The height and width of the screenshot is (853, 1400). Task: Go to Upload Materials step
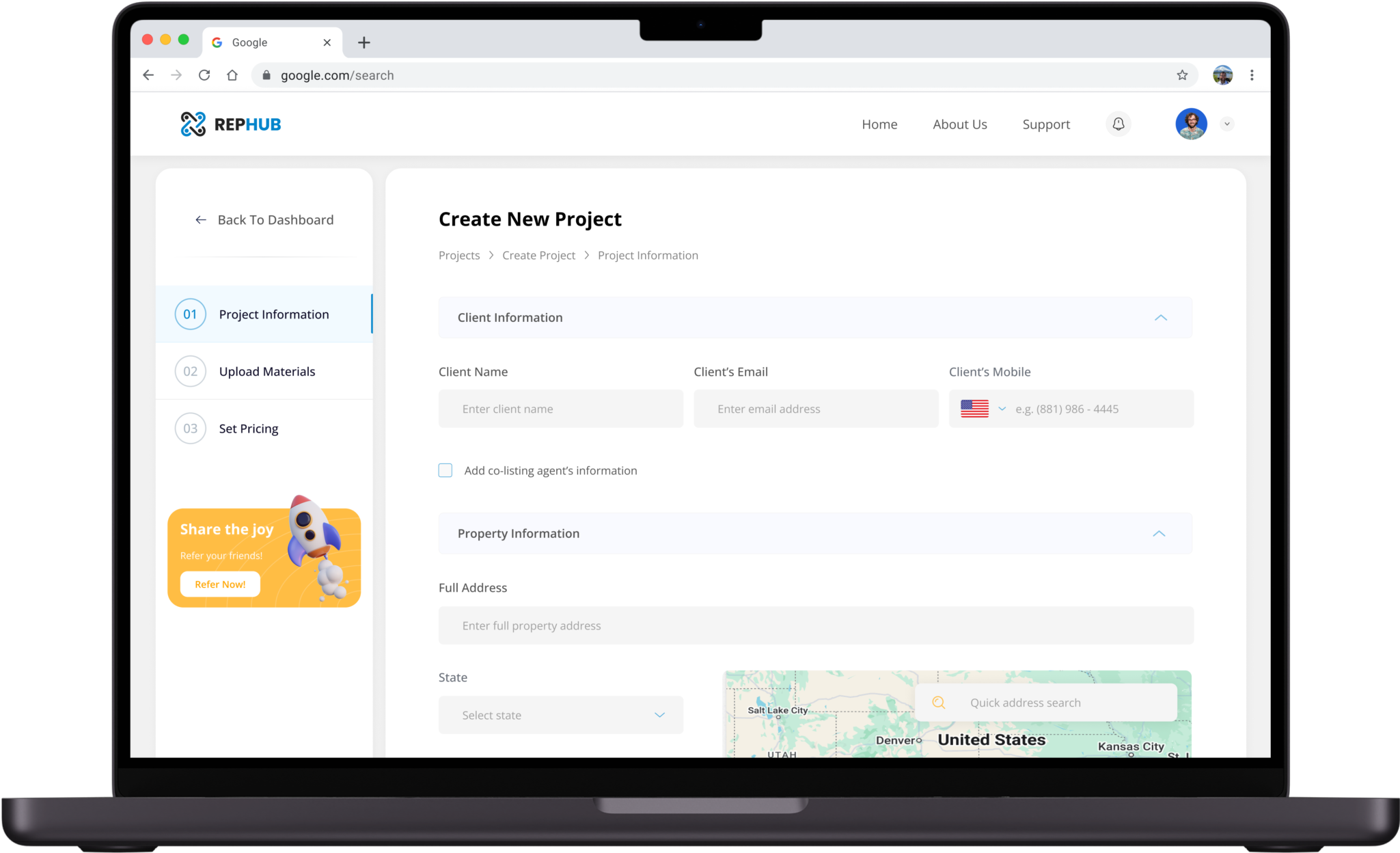(x=266, y=371)
